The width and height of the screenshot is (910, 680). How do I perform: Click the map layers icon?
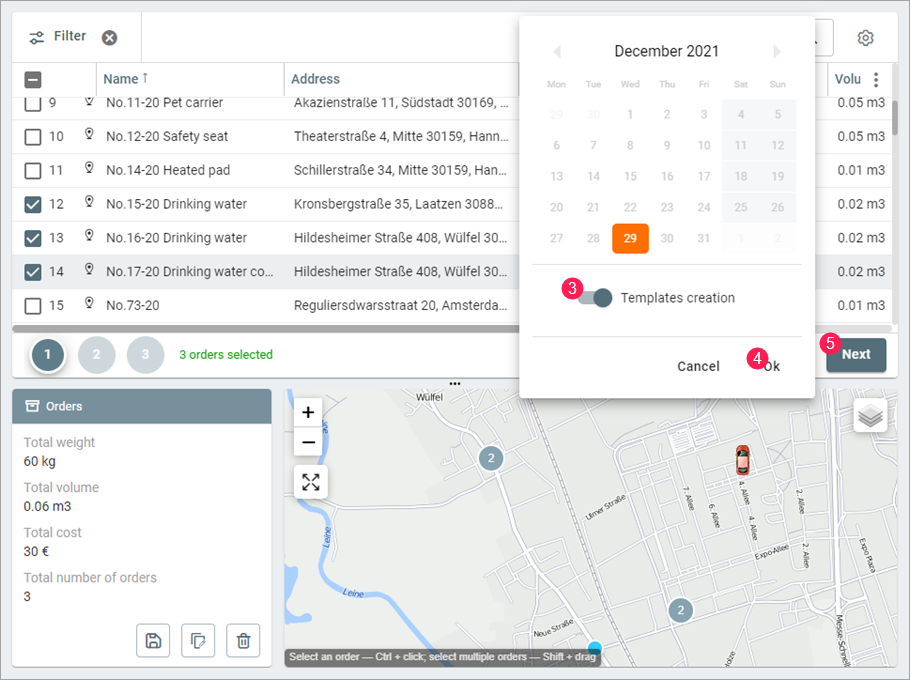pyautogui.click(x=870, y=415)
